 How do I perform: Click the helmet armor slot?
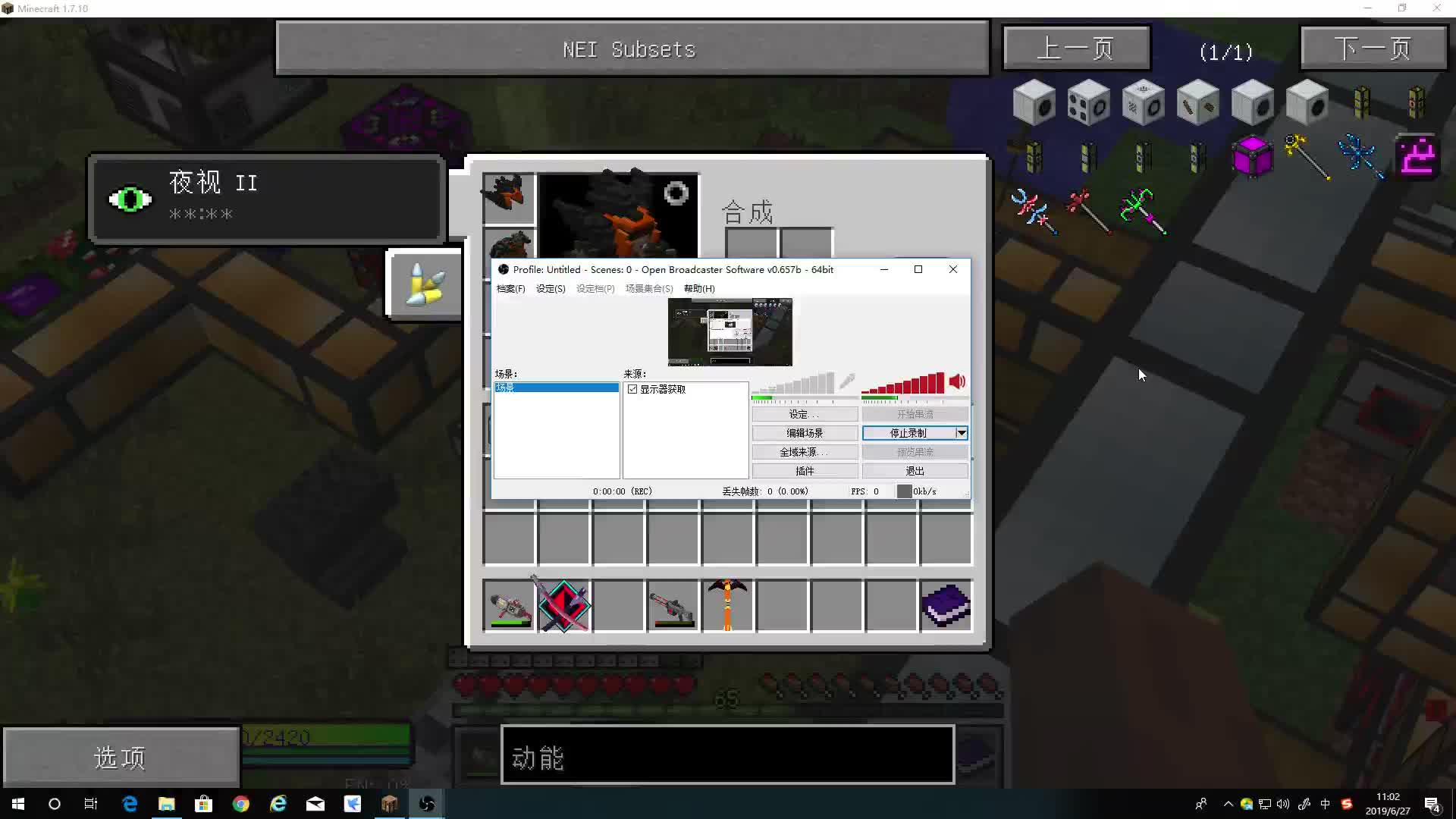[x=508, y=198]
